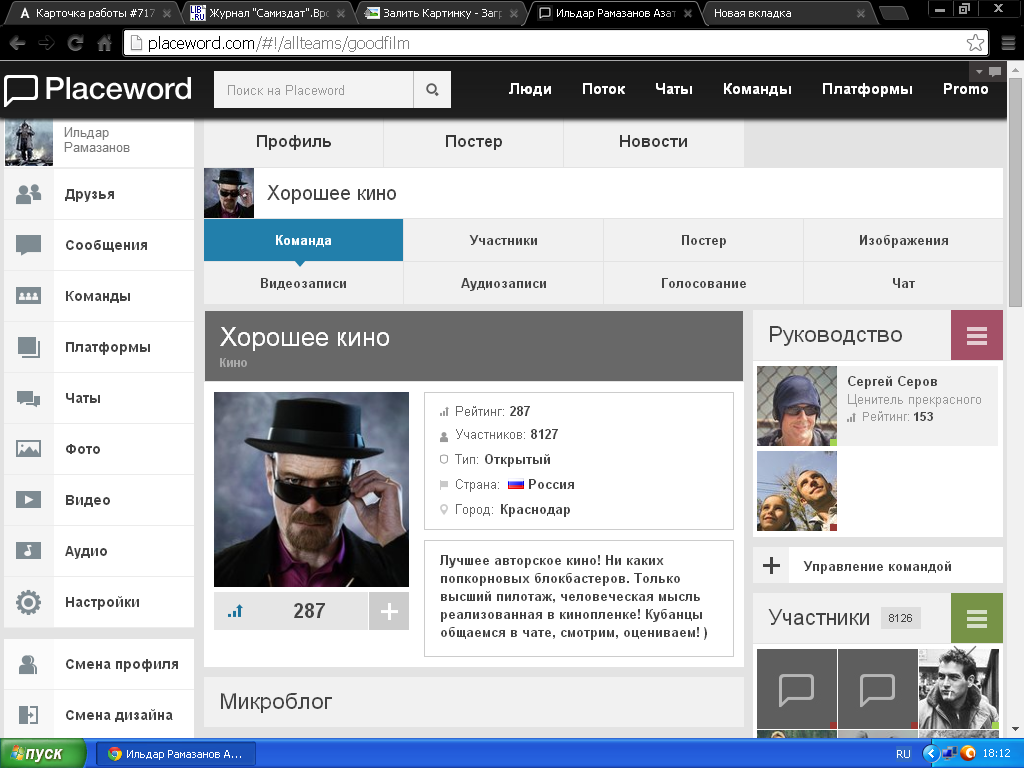This screenshot has height=768, width=1024.
Task: Go back to the previous page
Action: pyautogui.click(x=18, y=43)
